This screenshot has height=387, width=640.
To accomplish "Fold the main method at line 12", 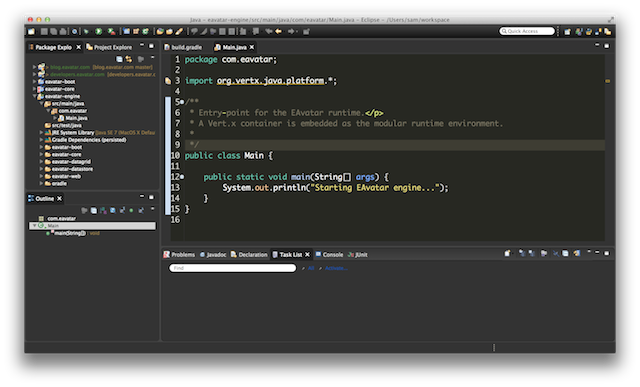I will (182, 177).
